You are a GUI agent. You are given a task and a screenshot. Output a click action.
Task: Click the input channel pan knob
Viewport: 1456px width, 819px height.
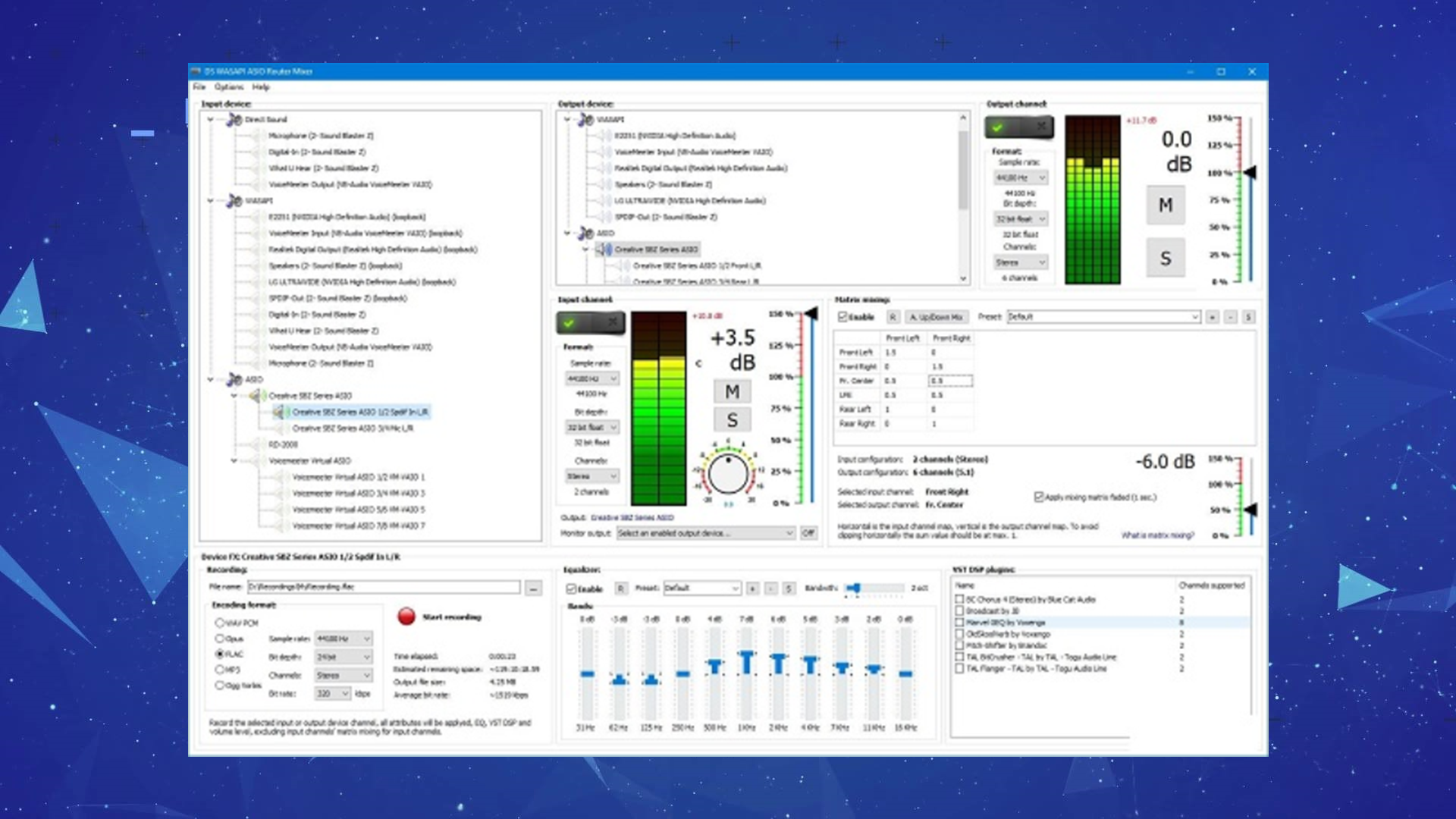click(728, 474)
